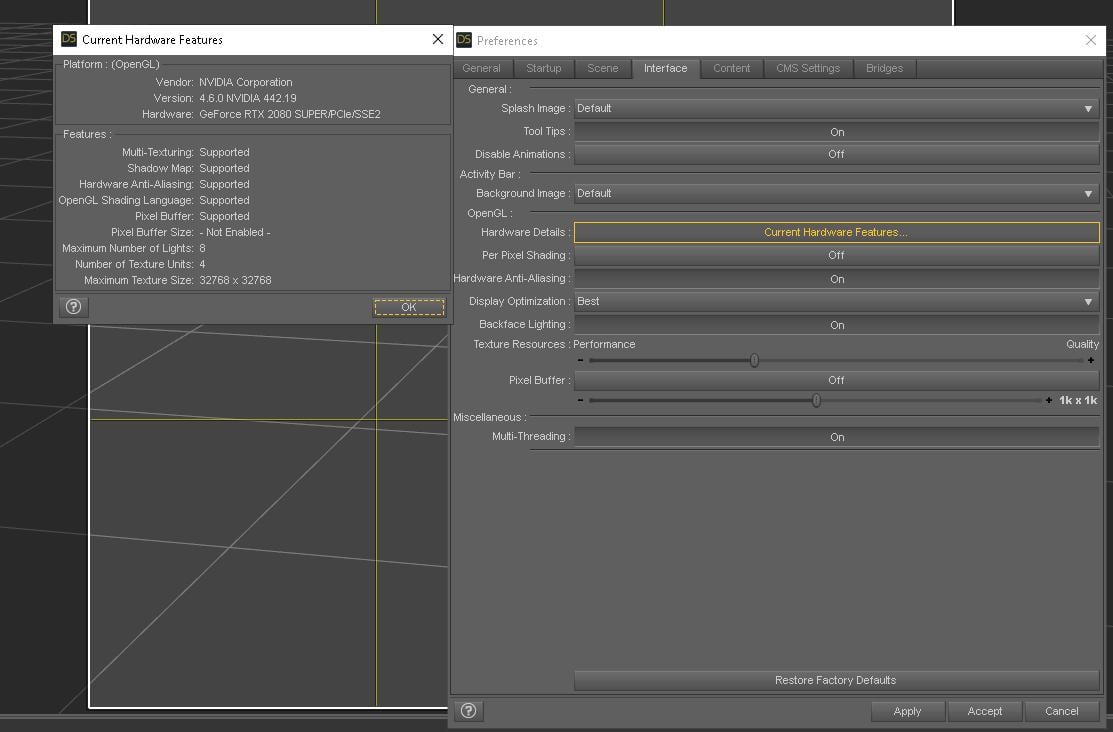The width and height of the screenshot is (1113, 732).
Task: Click hardware name GeForce RTX 2080 SUPER text
Action: pyautogui.click(x=290, y=114)
